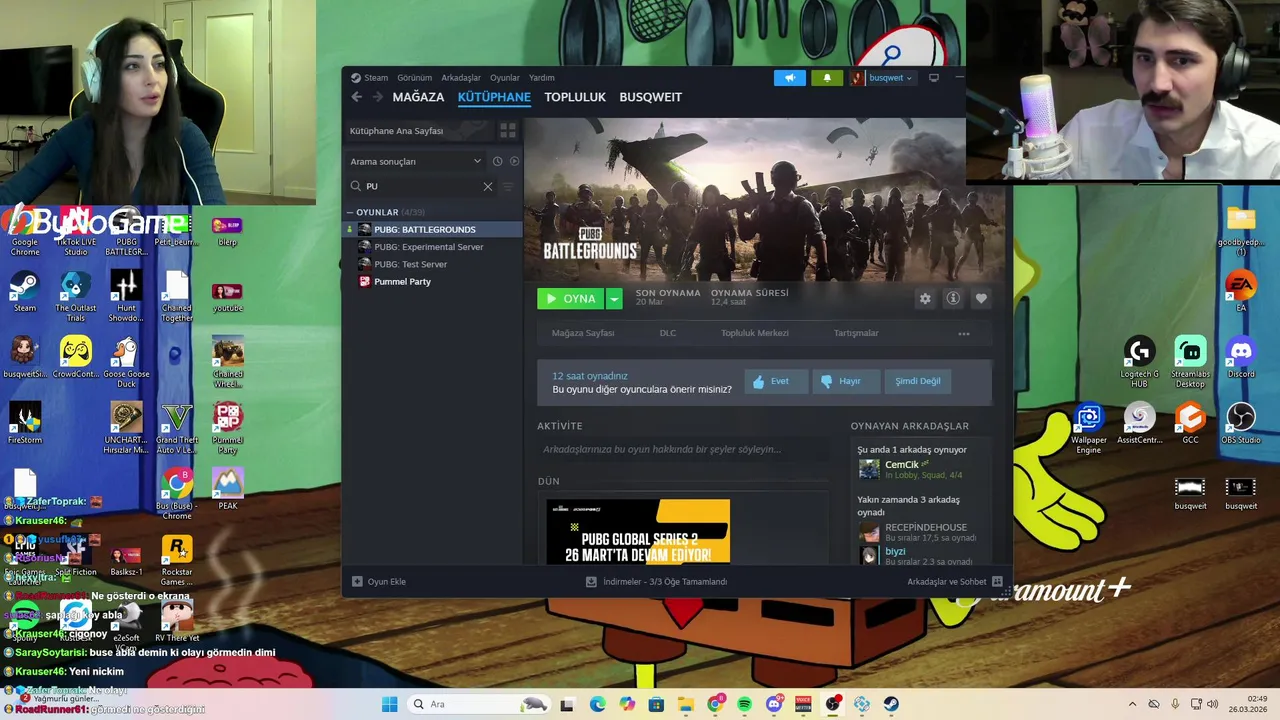This screenshot has height=720, width=1280.
Task: Open the PEAK desktop shortcut
Action: point(228,490)
